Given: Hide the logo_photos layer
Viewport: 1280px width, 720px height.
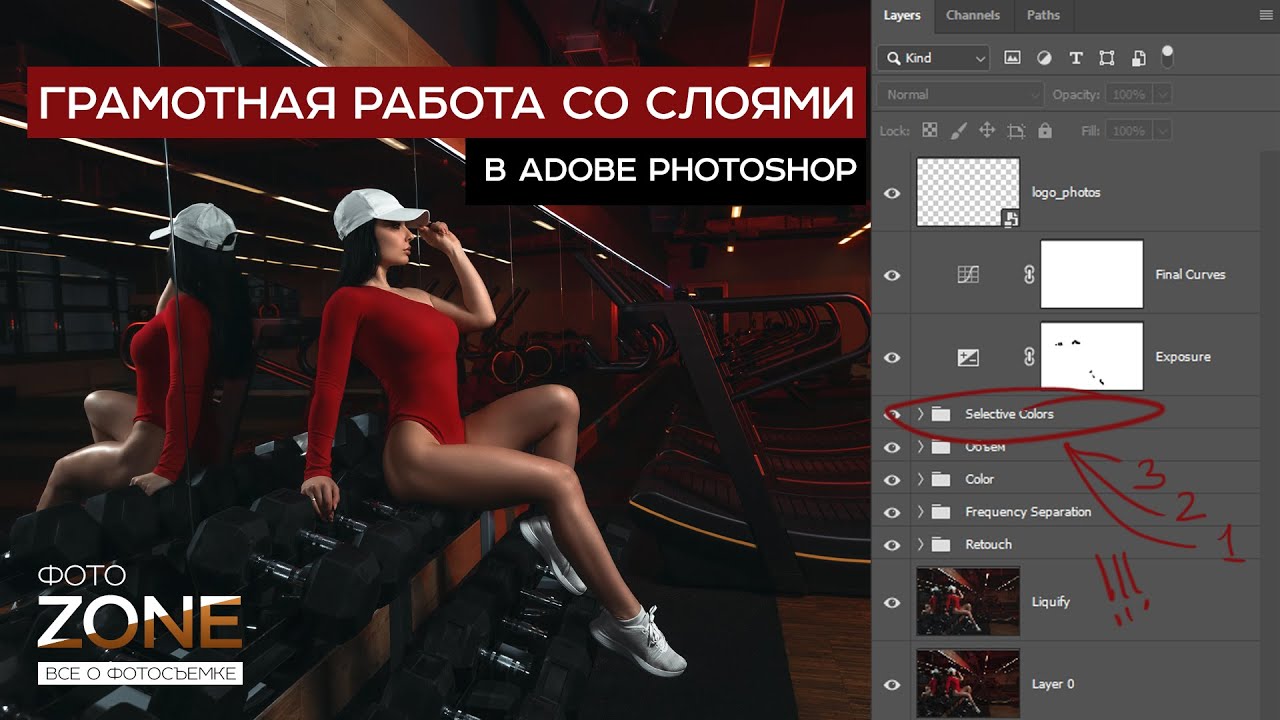Looking at the screenshot, I should pyautogui.click(x=892, y=193).
